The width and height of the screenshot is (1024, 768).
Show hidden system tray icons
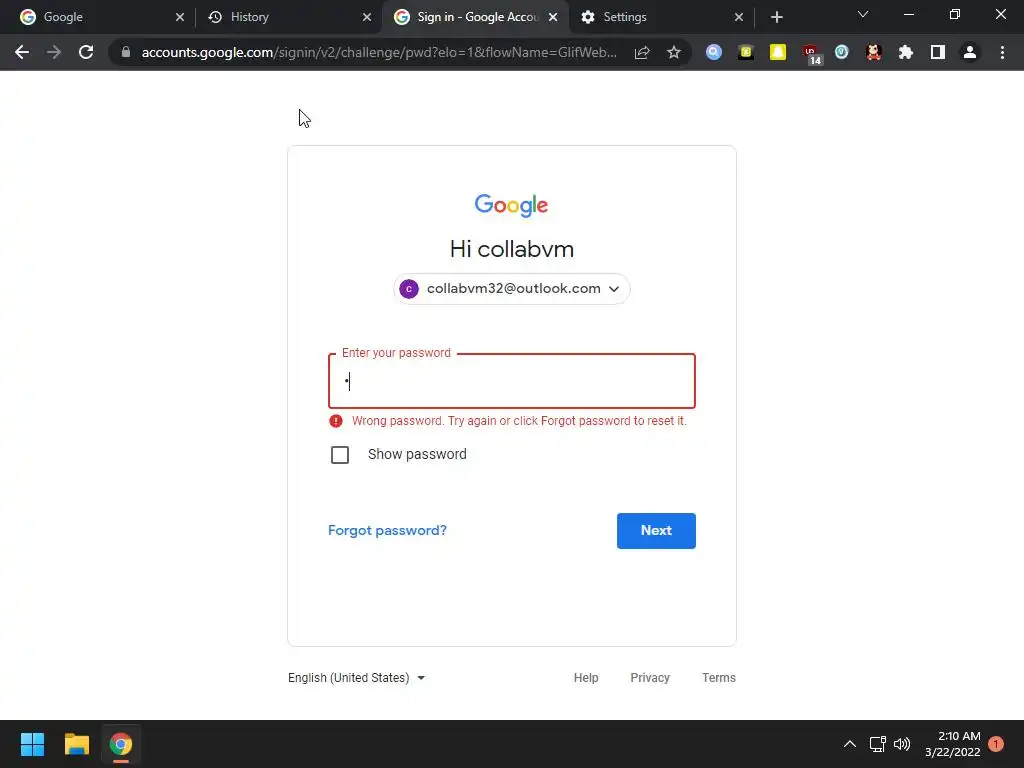click(x=849, y=744)
